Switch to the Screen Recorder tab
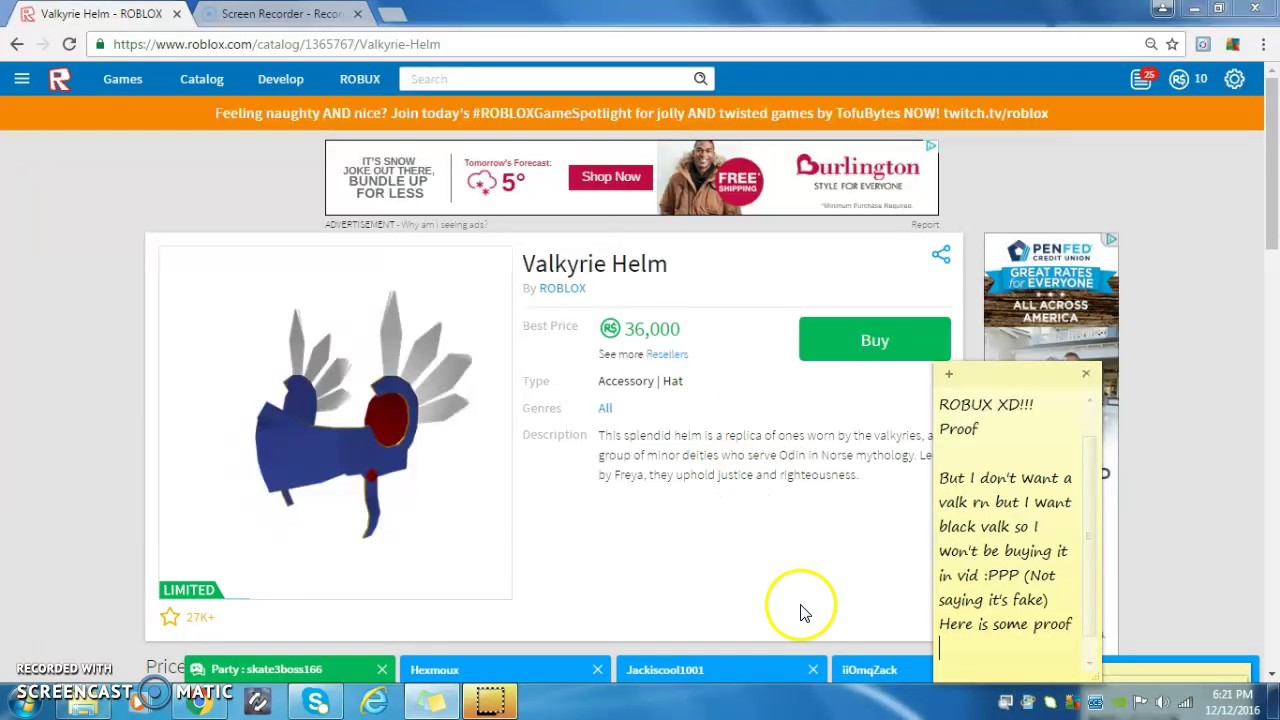1280x720 pixels. coord(282,14)
